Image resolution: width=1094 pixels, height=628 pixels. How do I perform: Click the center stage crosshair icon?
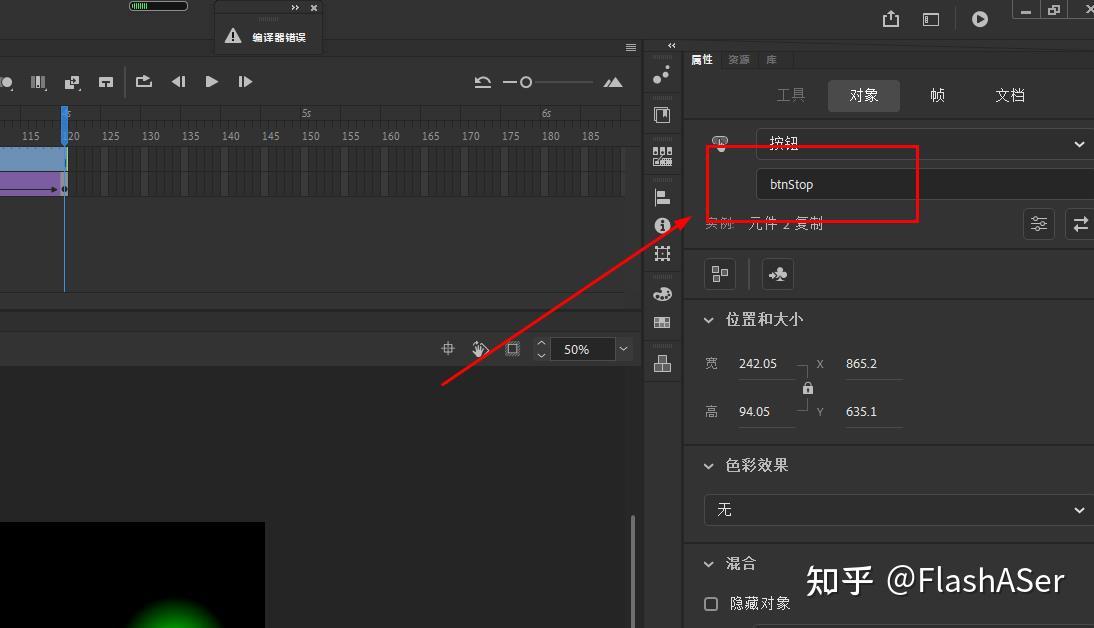pos(447,348)
